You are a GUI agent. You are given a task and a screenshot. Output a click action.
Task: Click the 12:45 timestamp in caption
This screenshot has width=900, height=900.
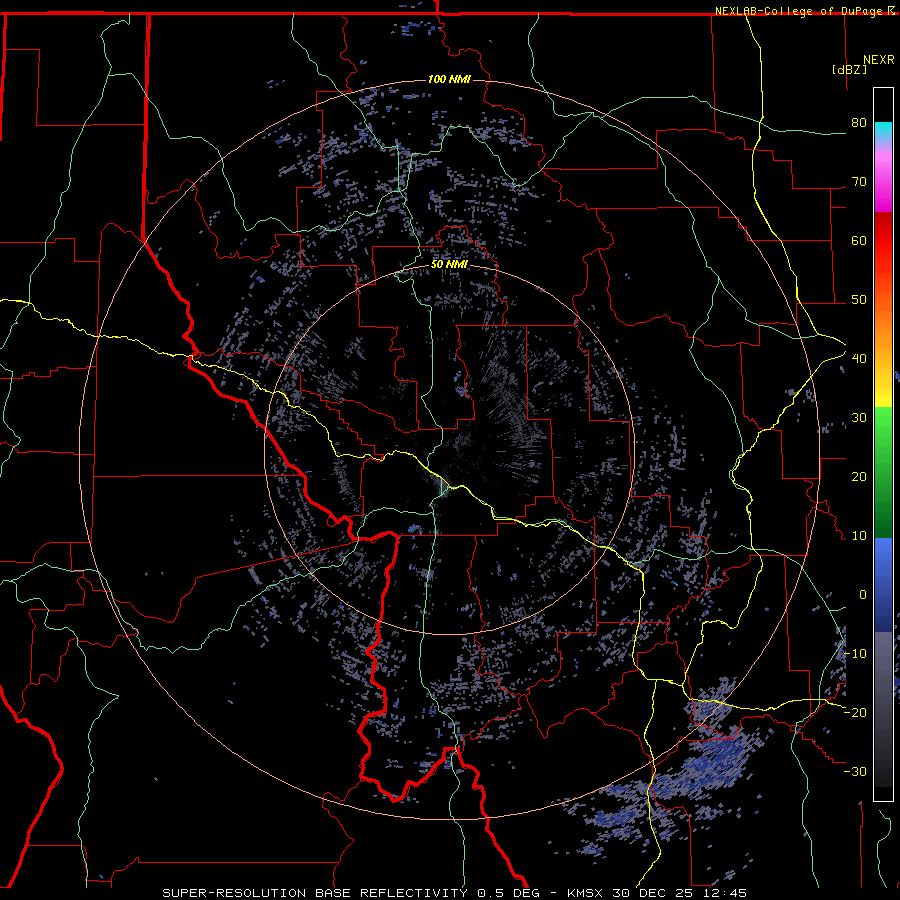pyautogui.click(x=723, y=893)
